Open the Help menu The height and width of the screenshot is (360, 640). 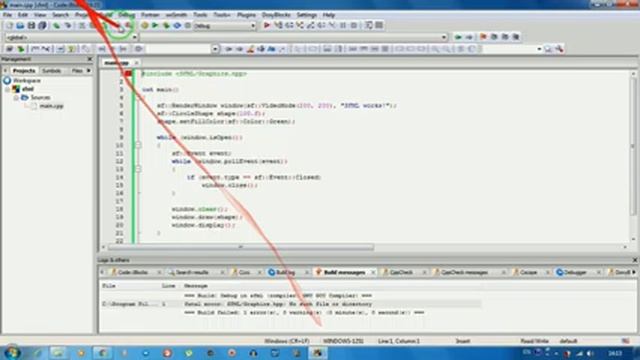[x=329, y=15]
